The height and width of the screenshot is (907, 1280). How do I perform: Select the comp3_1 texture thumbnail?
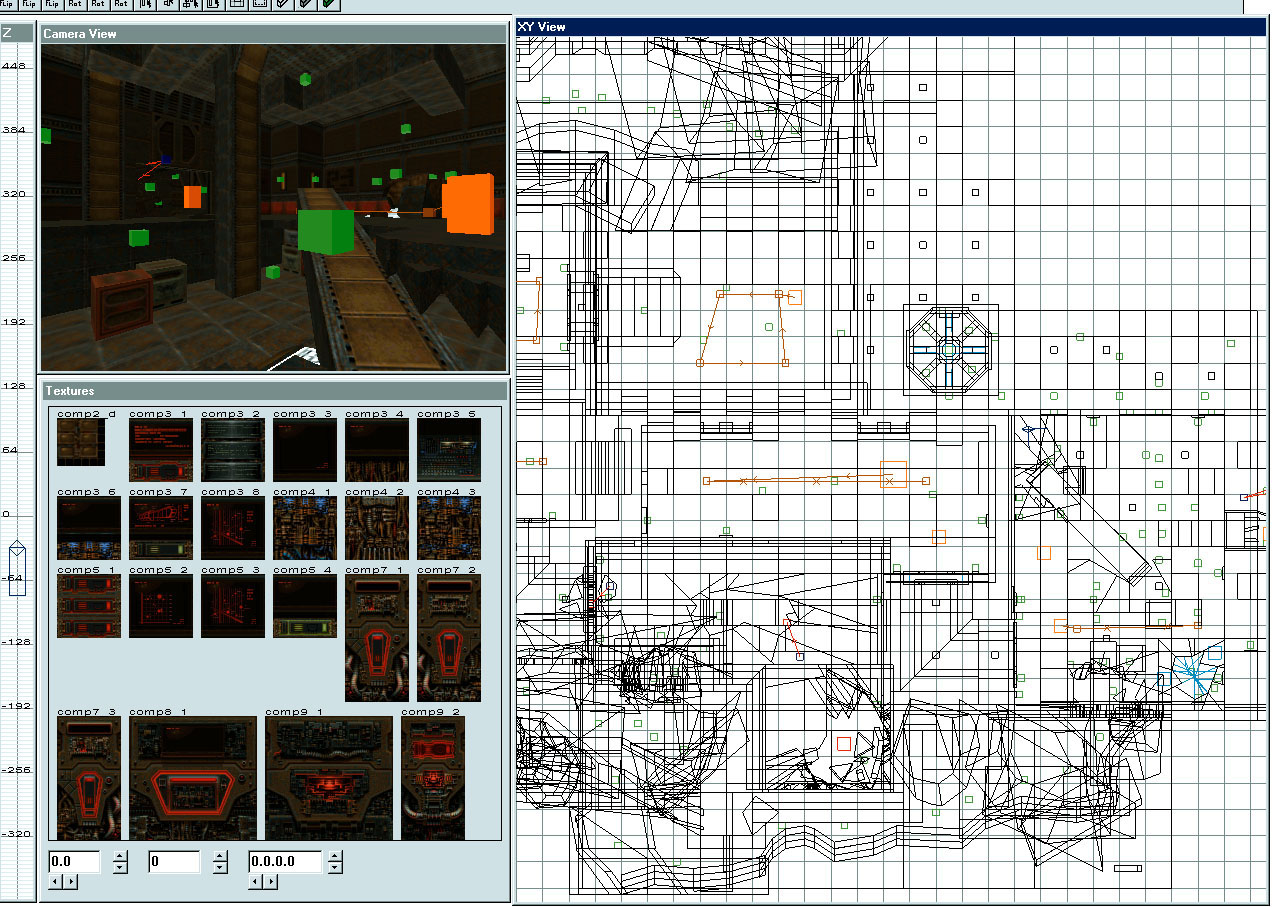pos(161,450)
